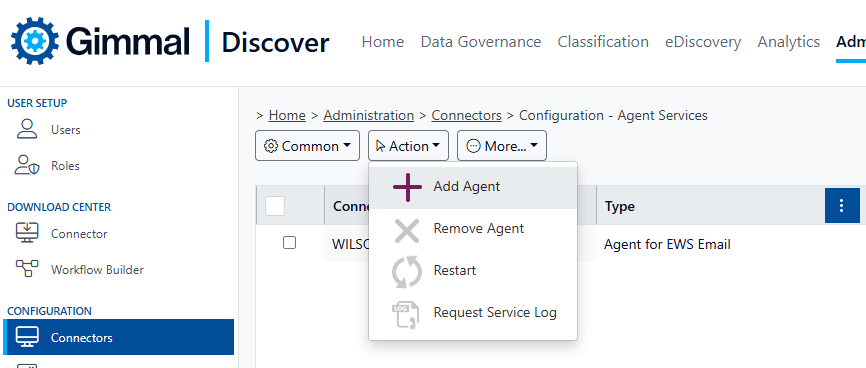Click the Request Service Log file icon
Viewport: 866px width, 368px height.
(x=406, y=314)
